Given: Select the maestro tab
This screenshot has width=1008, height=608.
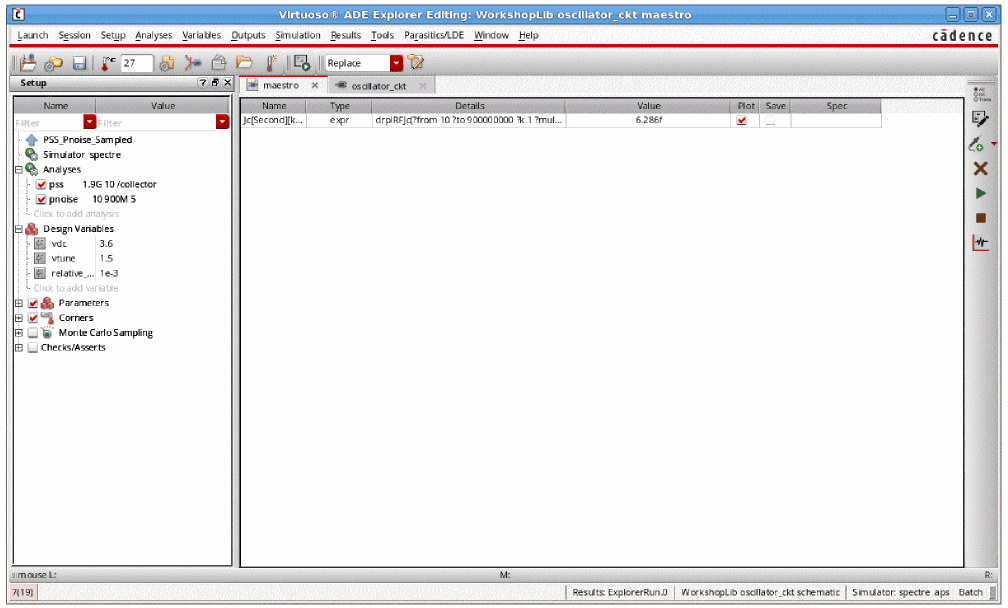Looking at the screenshot, I should coord(281,85).
